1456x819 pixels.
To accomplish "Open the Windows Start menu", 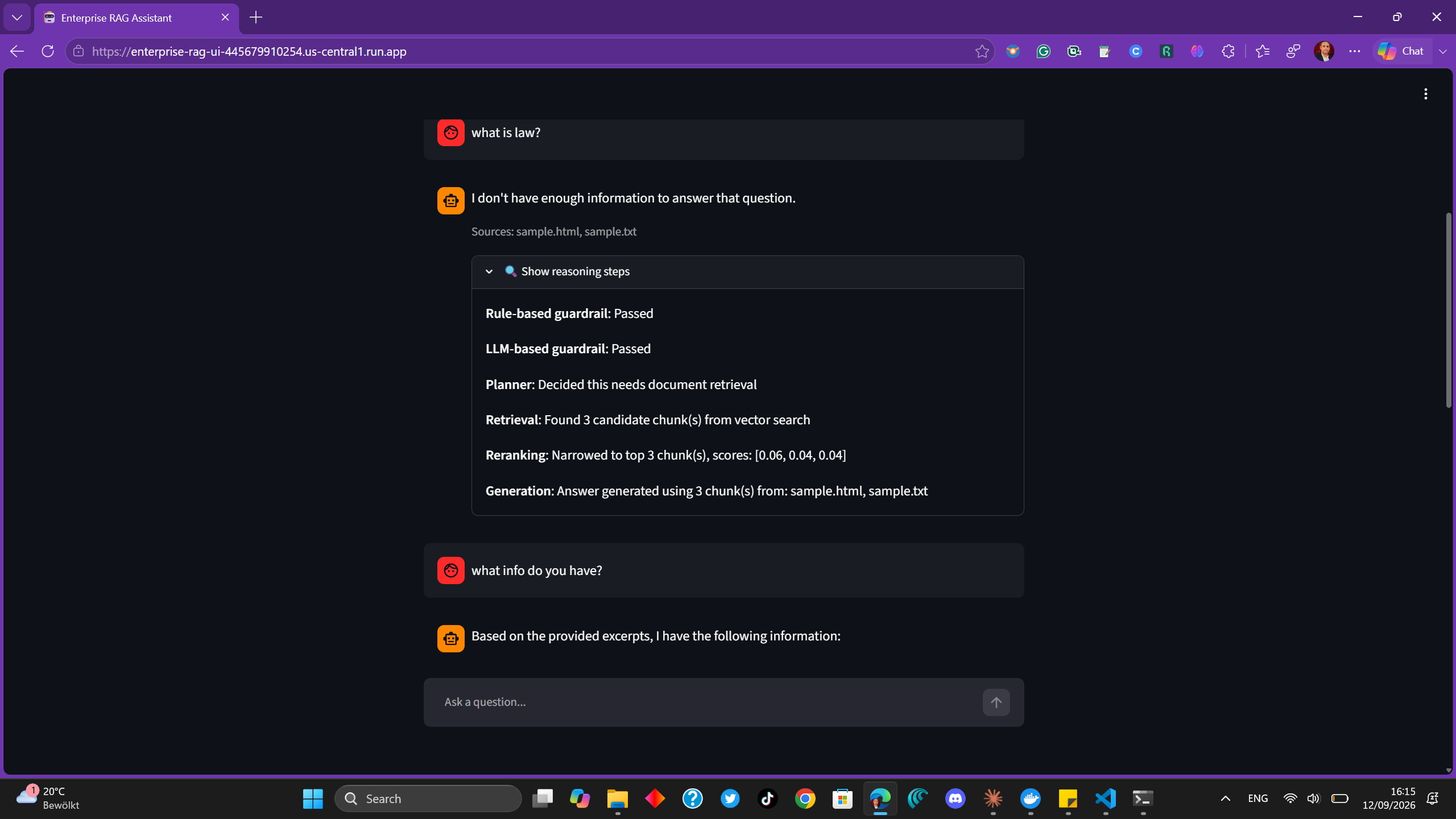I will (x=313, y=799).
